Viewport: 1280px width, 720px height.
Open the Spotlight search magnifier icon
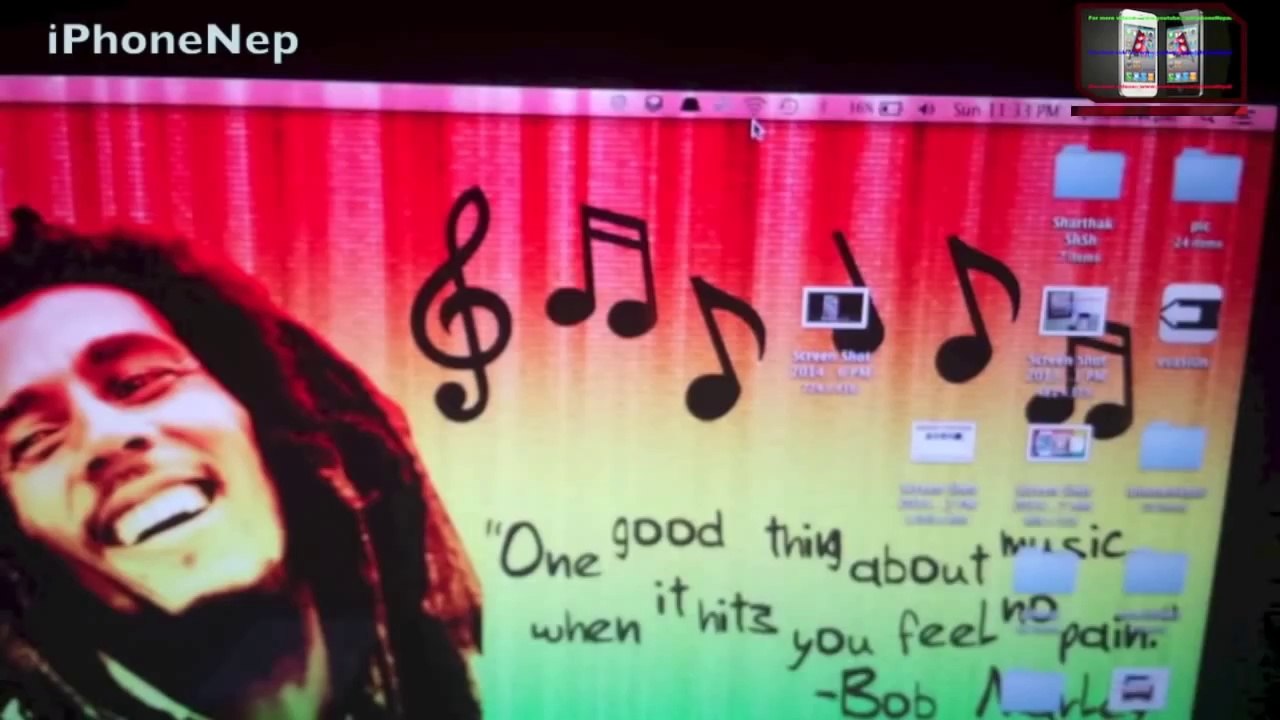[1207, 118]
